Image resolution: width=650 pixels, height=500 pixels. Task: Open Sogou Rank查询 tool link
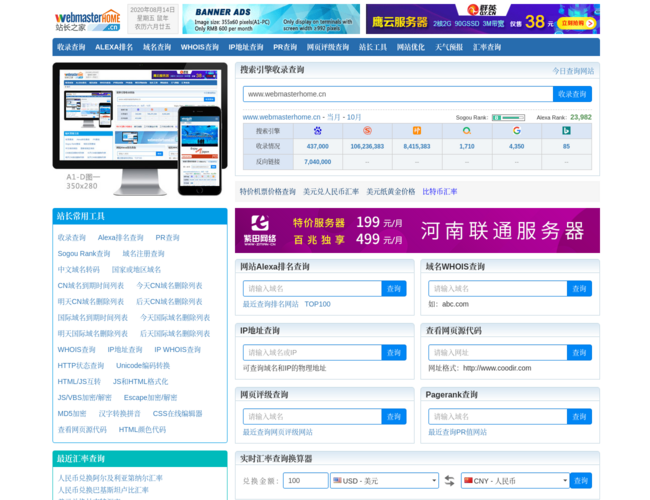84,254
